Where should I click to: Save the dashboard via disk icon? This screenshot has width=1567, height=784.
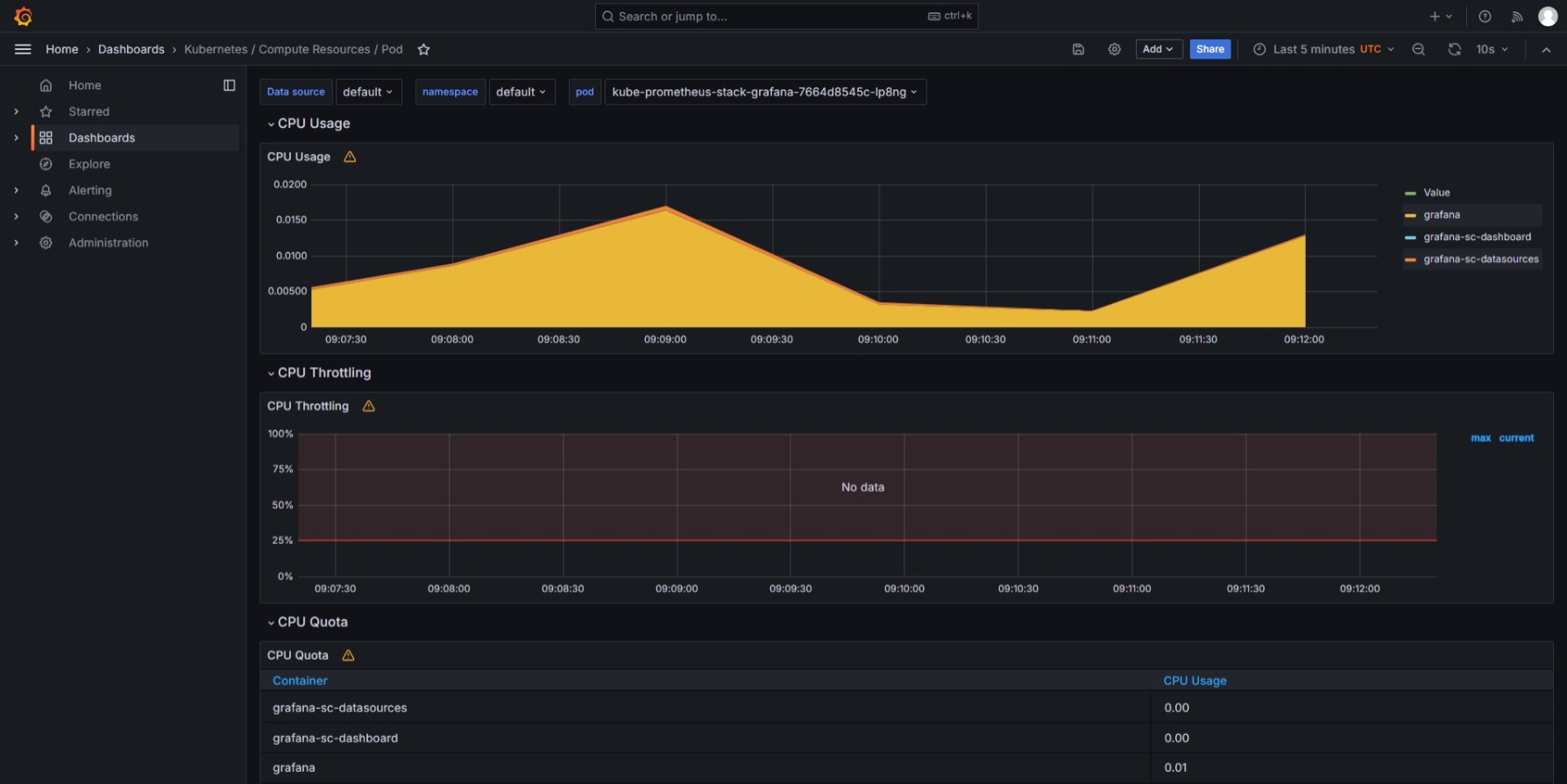(1078, 49)
